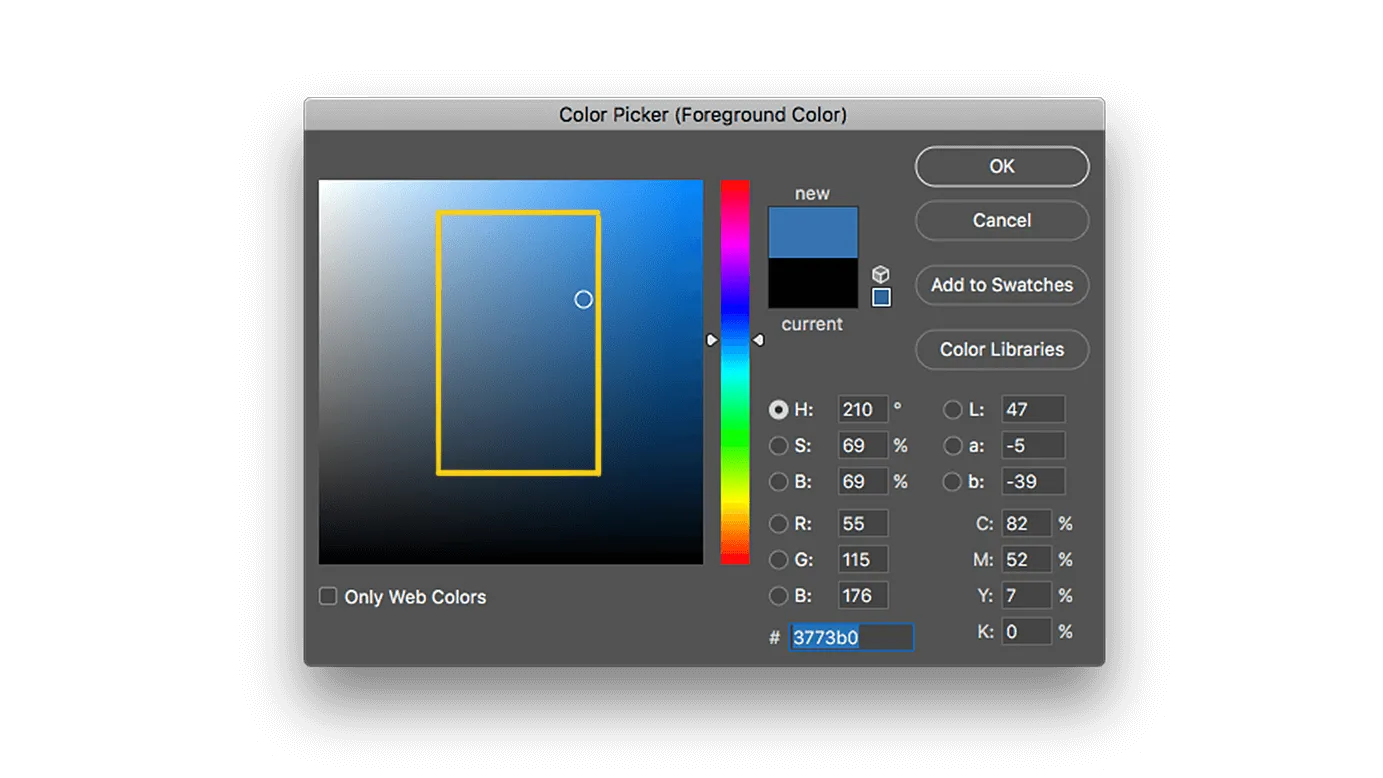The image size is (1383, 778).
Task: Enable the Only Web Colors checkbox
Action: [x=327, y=596]
